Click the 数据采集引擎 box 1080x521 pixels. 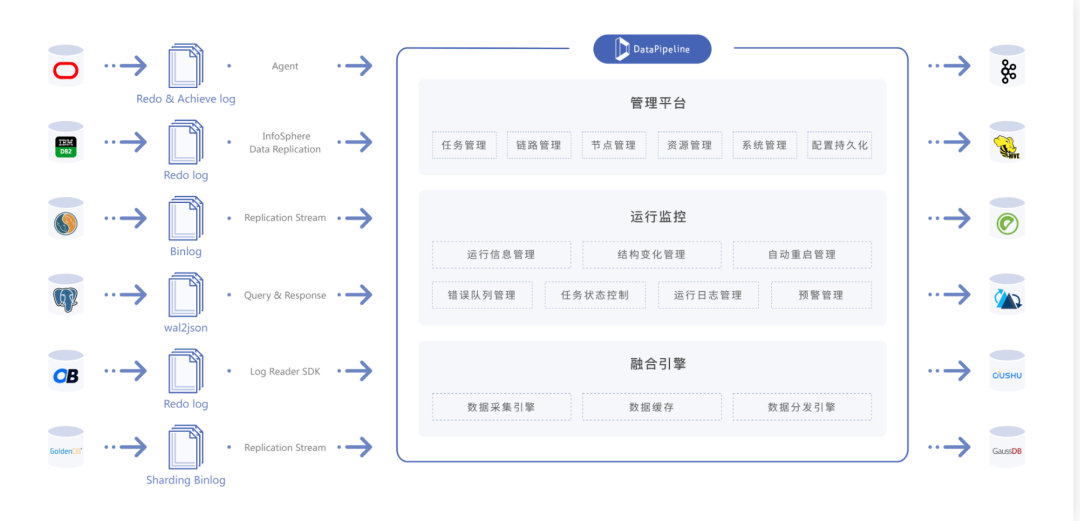point(501,407)
